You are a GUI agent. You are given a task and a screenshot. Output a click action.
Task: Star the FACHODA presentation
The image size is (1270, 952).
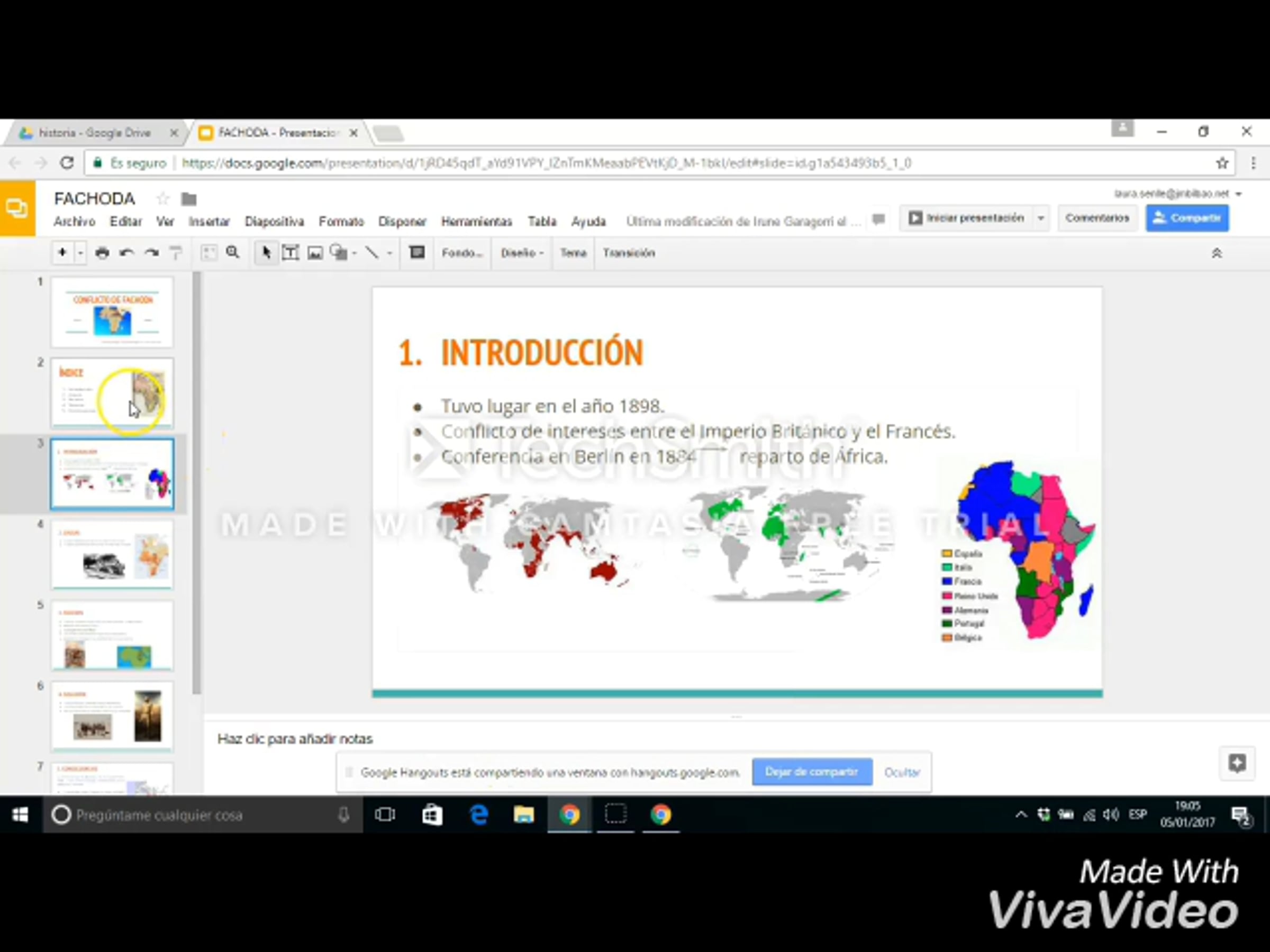click(x=163, y=199)
